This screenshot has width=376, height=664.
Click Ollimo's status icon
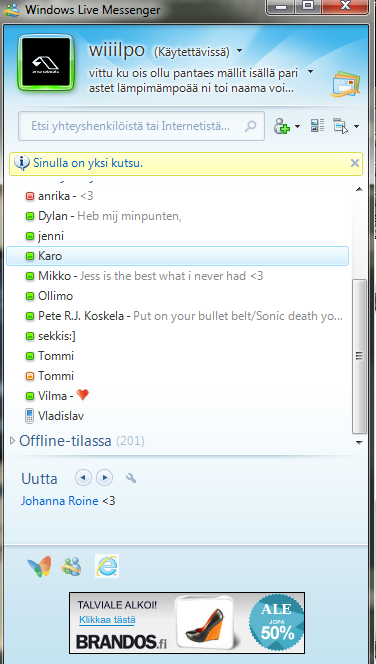30,296
